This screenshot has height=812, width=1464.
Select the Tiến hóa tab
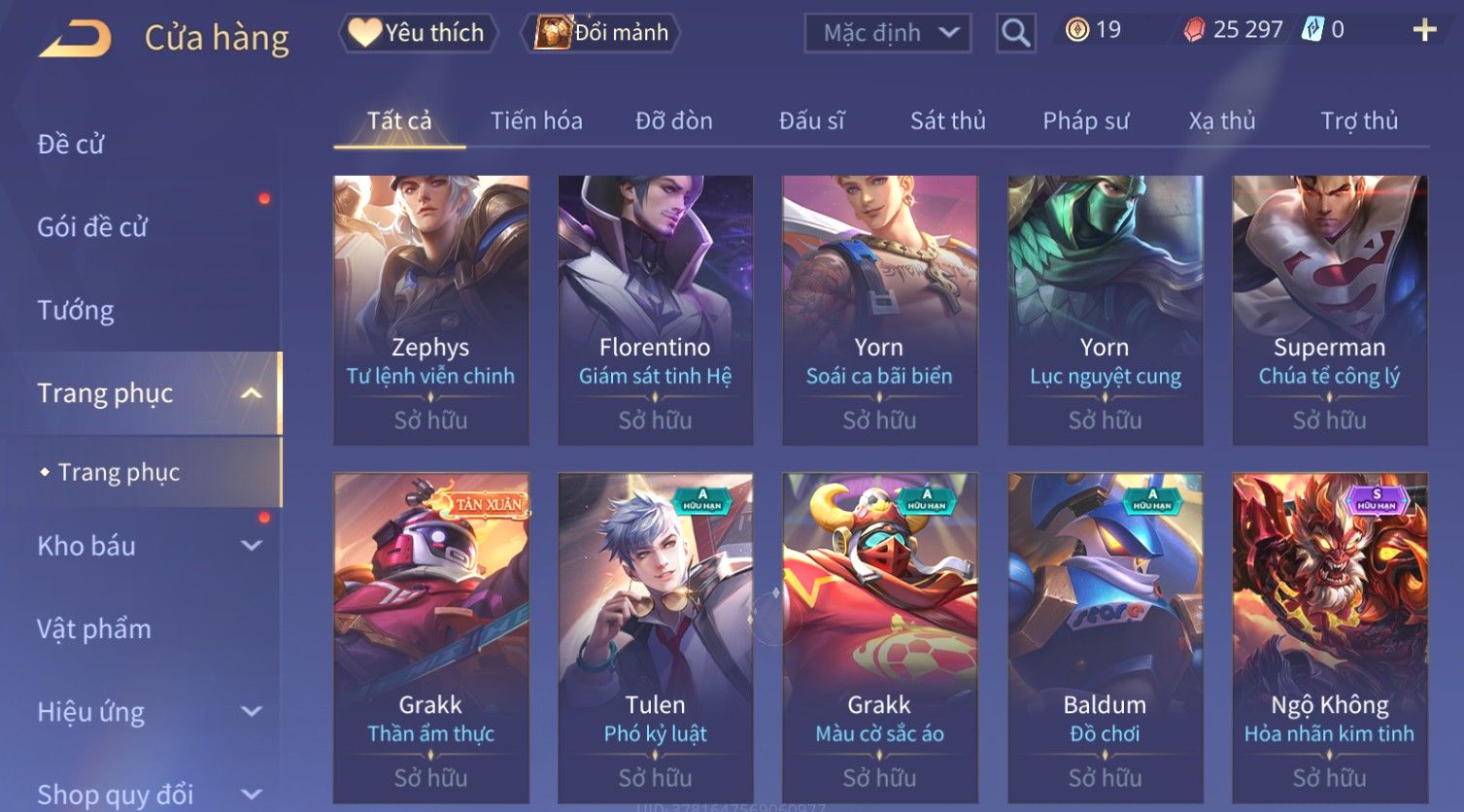[x=536, y=120]
